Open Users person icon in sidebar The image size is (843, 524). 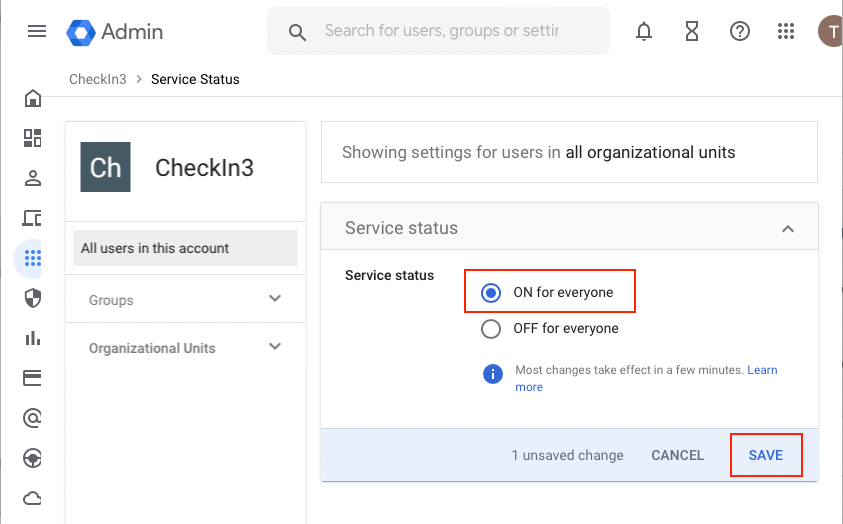33,178
